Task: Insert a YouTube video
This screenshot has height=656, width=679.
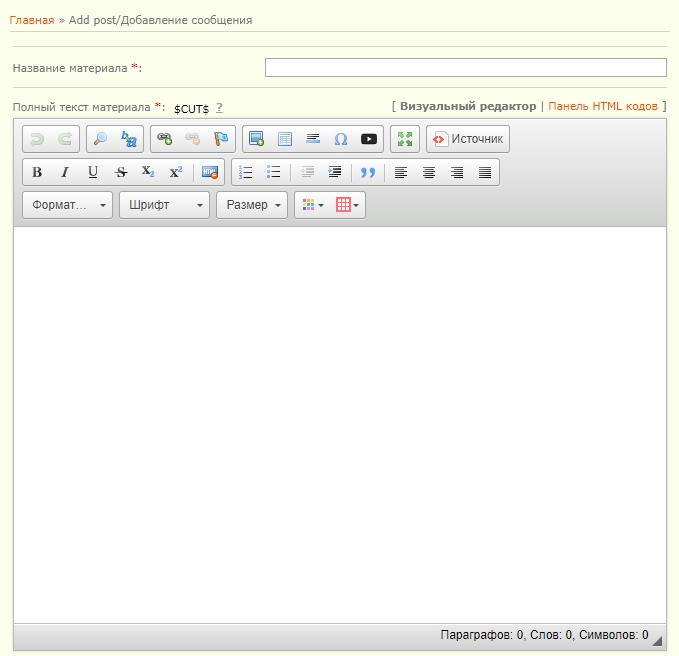Action: pyautogui.click(x=369, y=139)
